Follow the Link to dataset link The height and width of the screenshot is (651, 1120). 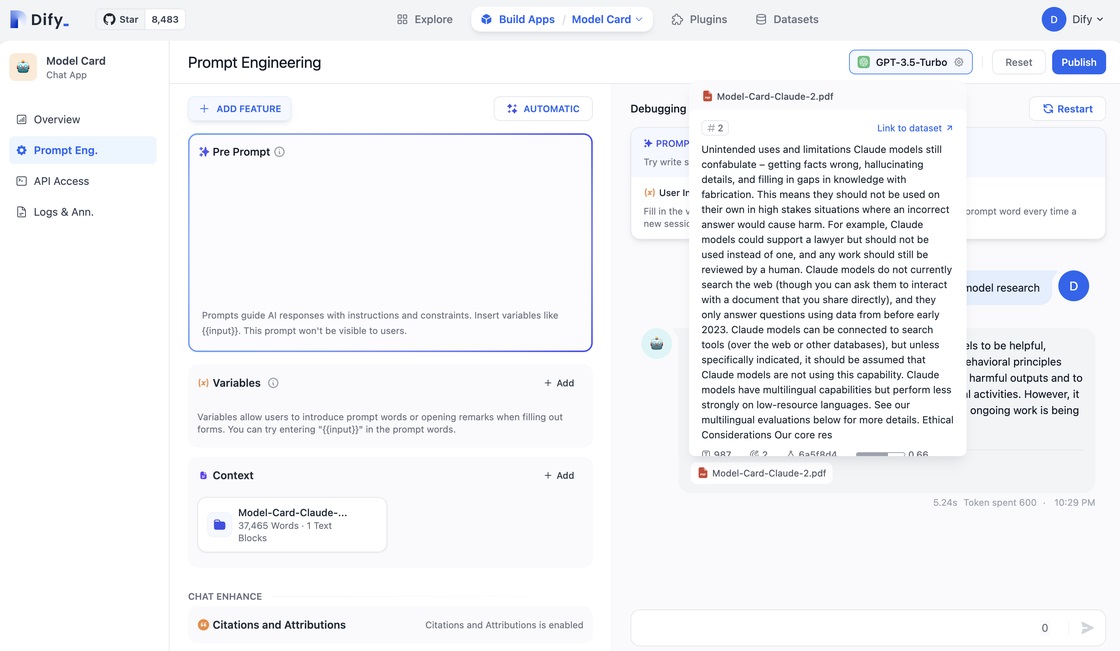(x=914, y=128)
